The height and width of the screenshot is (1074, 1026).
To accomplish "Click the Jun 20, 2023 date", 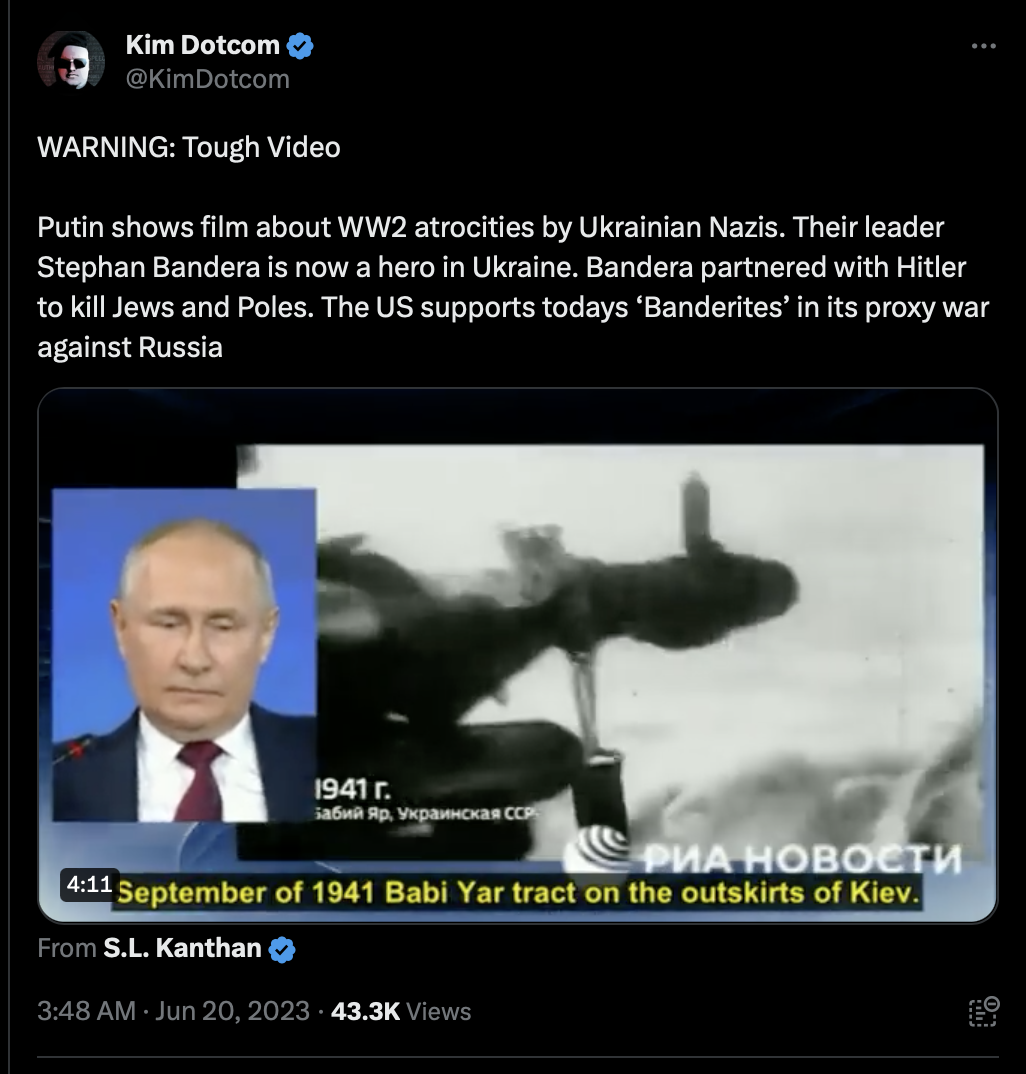I will coord(232,1011).
